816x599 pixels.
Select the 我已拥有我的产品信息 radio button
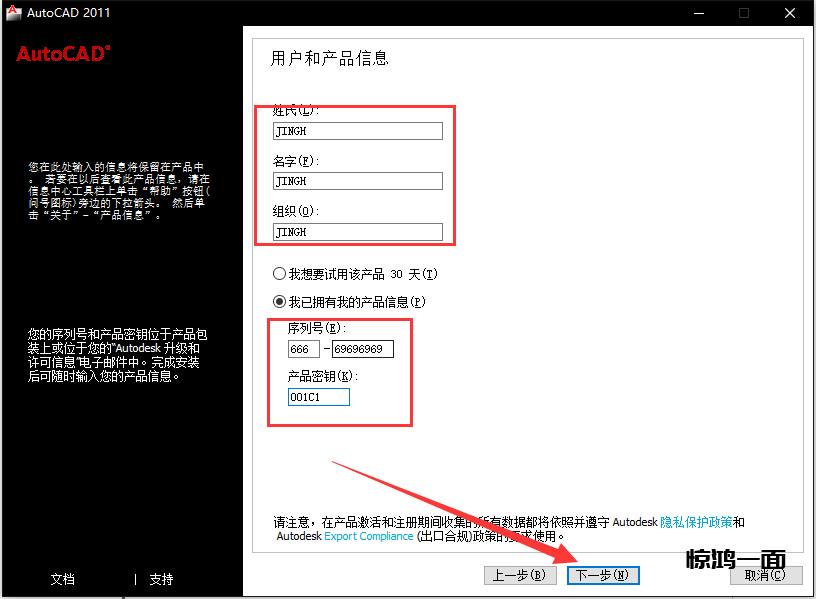coord(279,301)
